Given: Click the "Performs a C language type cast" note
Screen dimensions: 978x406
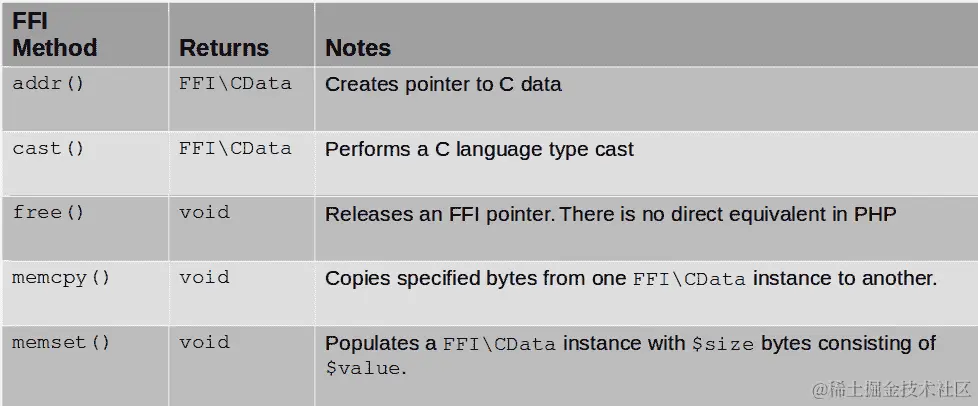Looking at the screenshot, I should (x=479, y=150).
